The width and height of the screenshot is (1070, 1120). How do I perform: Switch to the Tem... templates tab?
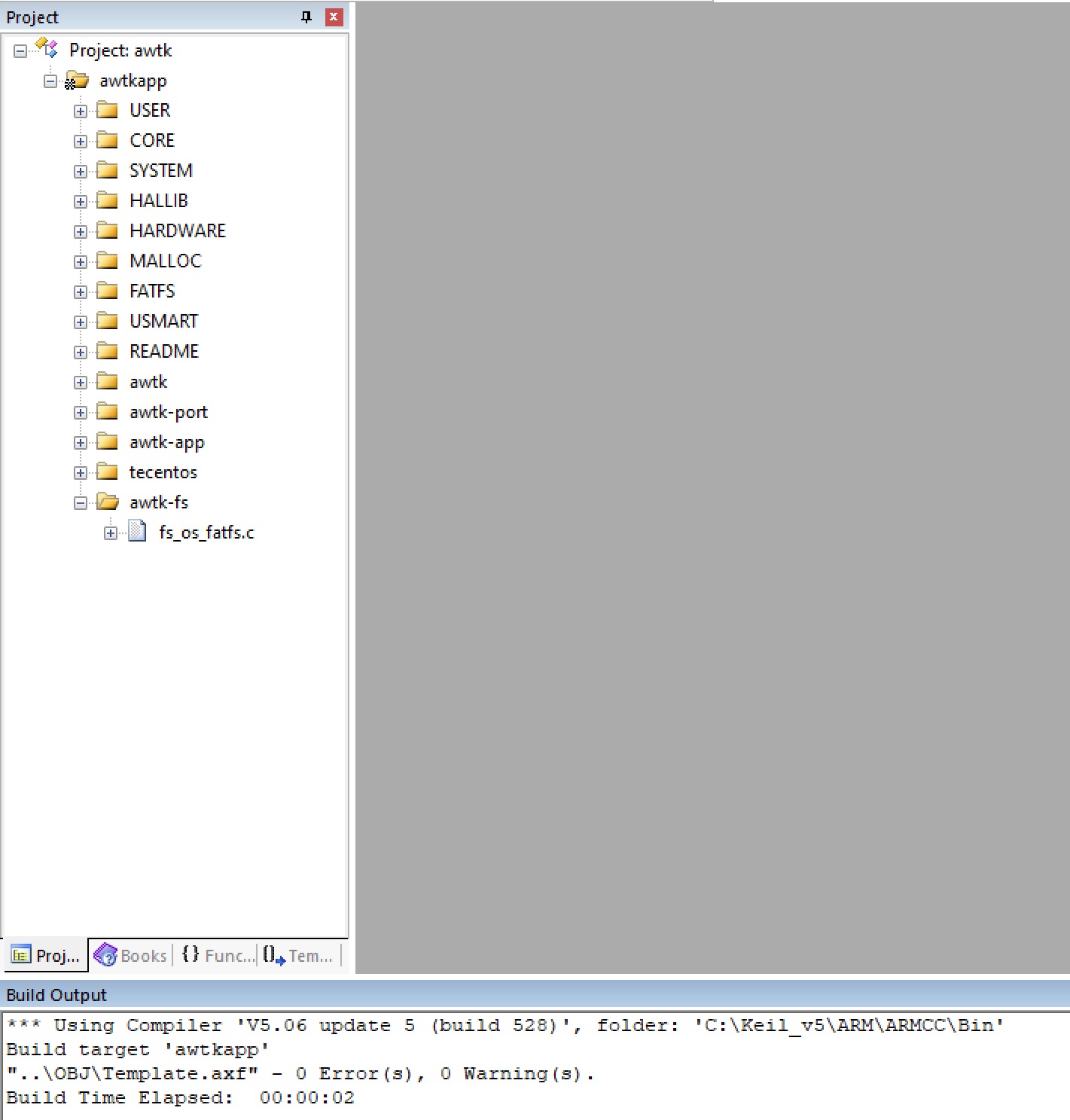pos(298,955)
